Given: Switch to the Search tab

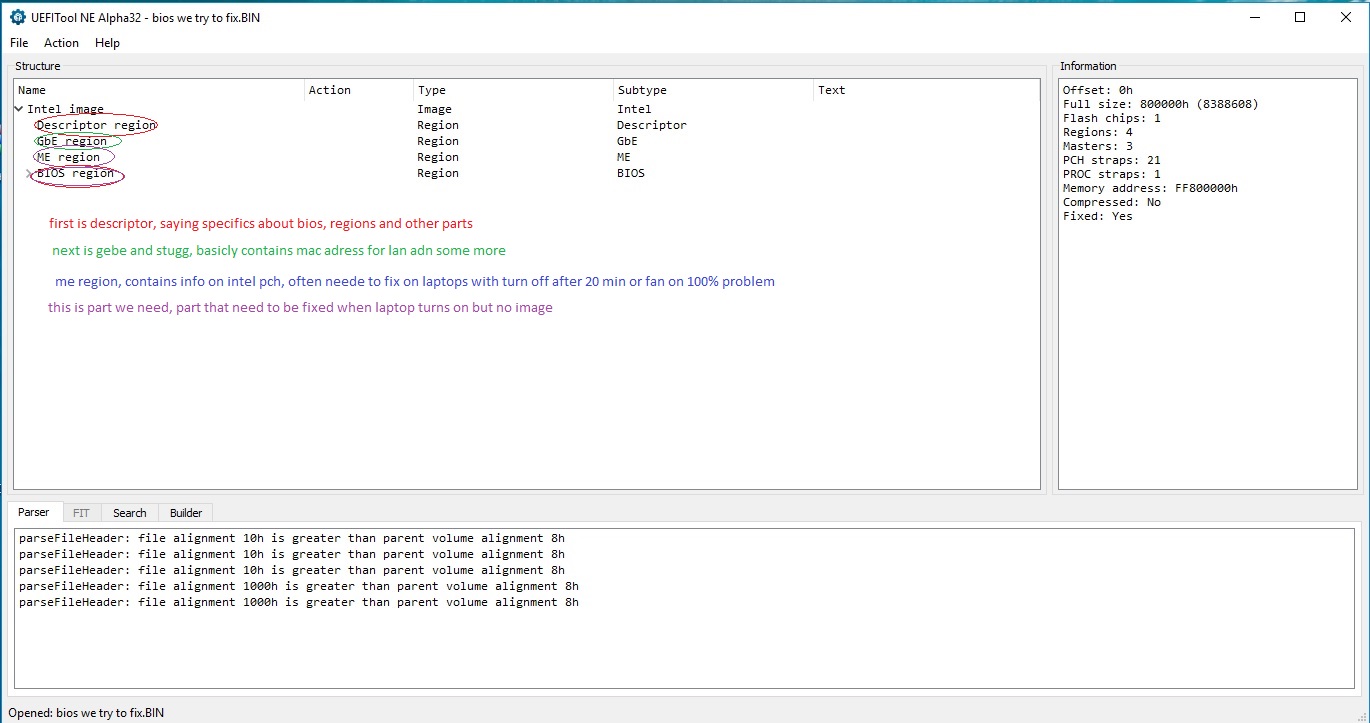Looking at the screenshot, I should 129,513.
